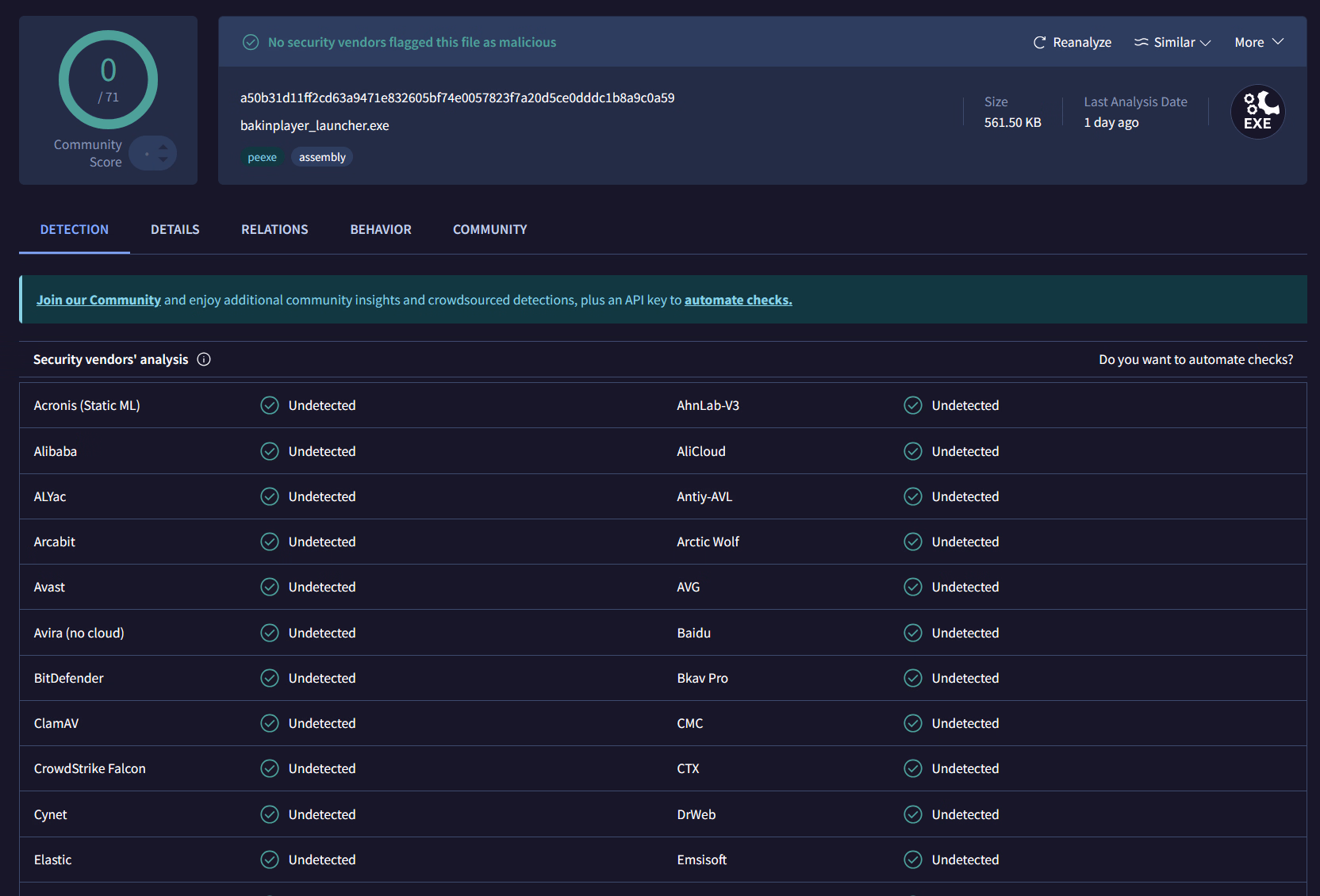Click the info icon next to Security vendors' analysis

pos(204,359)
